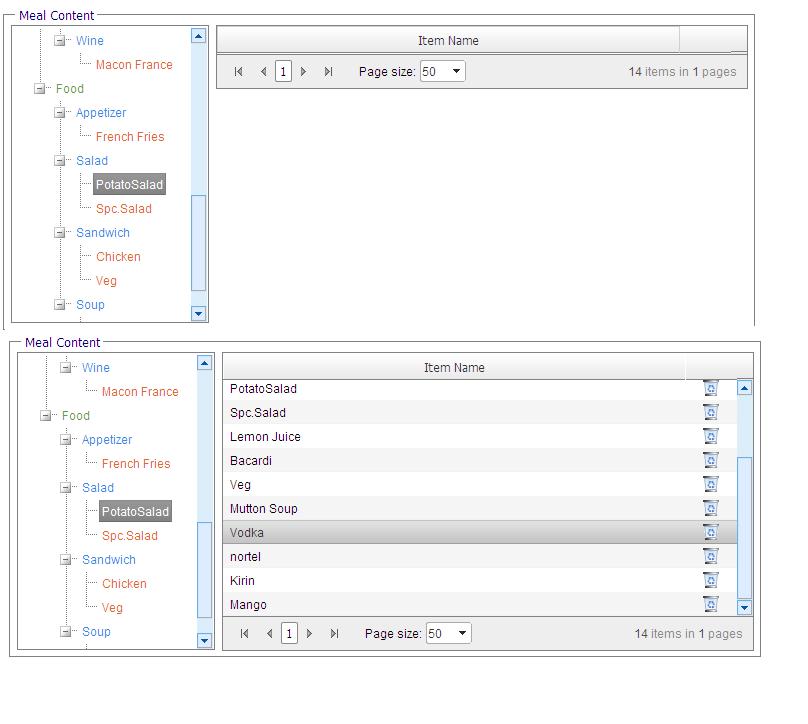The image size is (808, 724).
Task: Click upper tree scroll-down arrow
Action: point(198,313)
